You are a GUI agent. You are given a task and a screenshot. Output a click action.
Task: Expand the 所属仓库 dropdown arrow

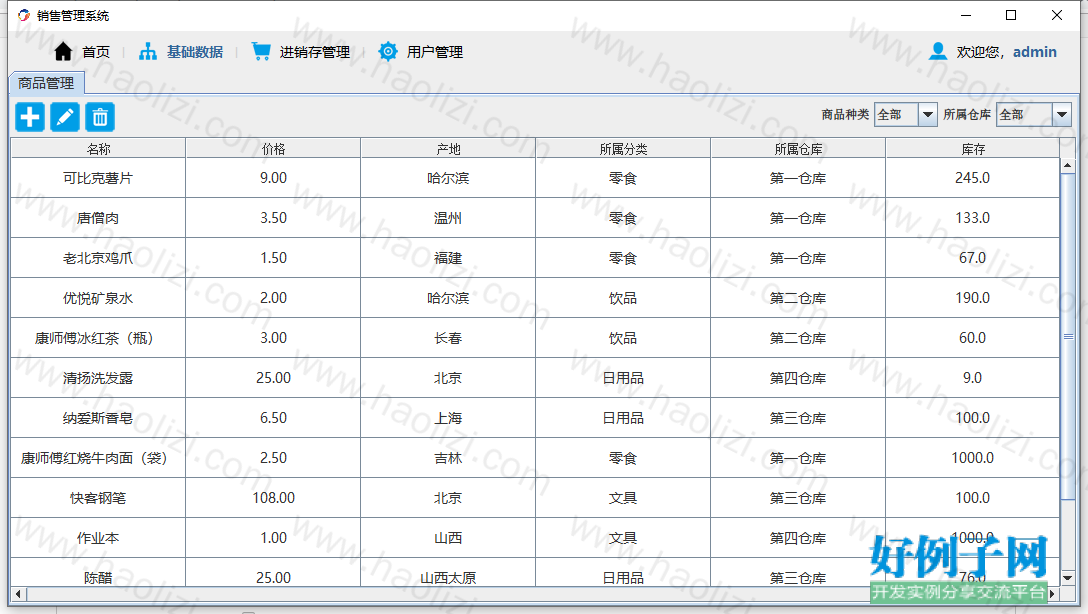(x=1062, y=114)
